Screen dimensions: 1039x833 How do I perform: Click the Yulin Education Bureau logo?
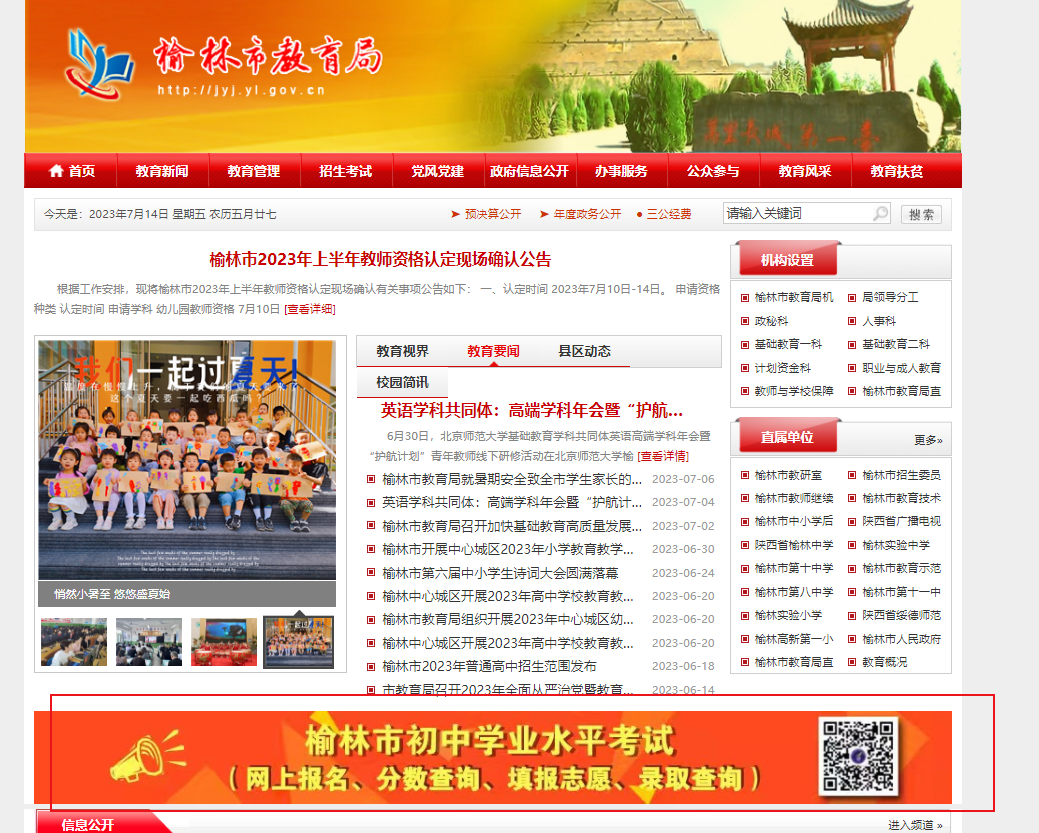pyautogui.click(x=99, y=64)
